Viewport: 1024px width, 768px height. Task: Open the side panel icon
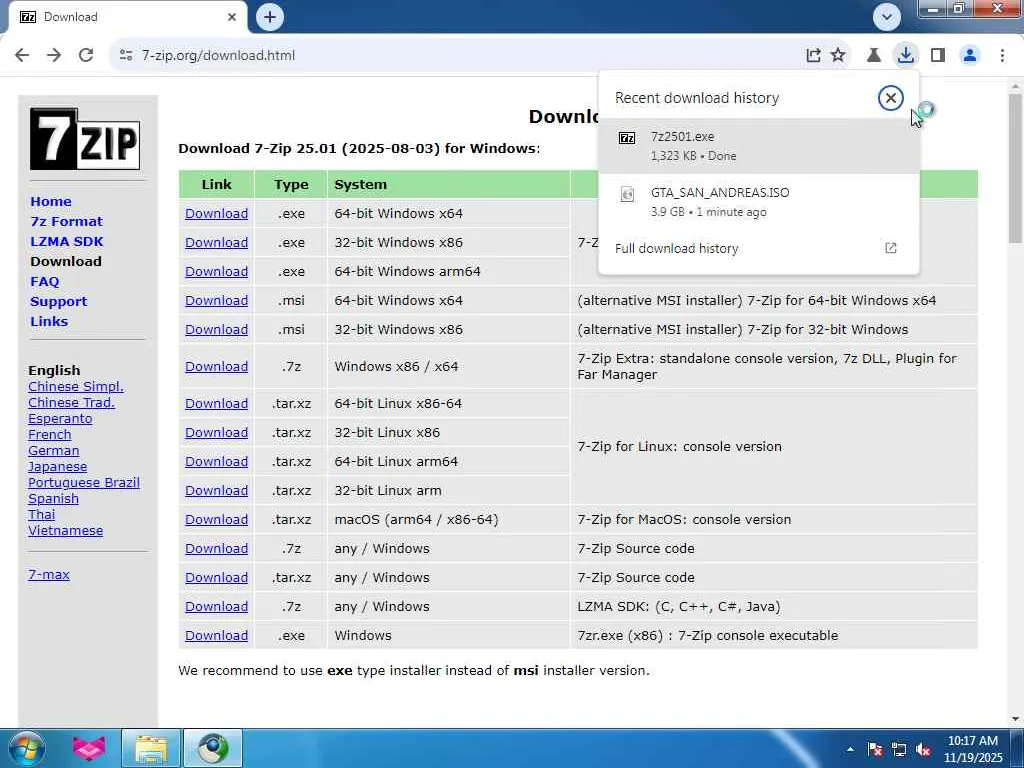(938, 56)
